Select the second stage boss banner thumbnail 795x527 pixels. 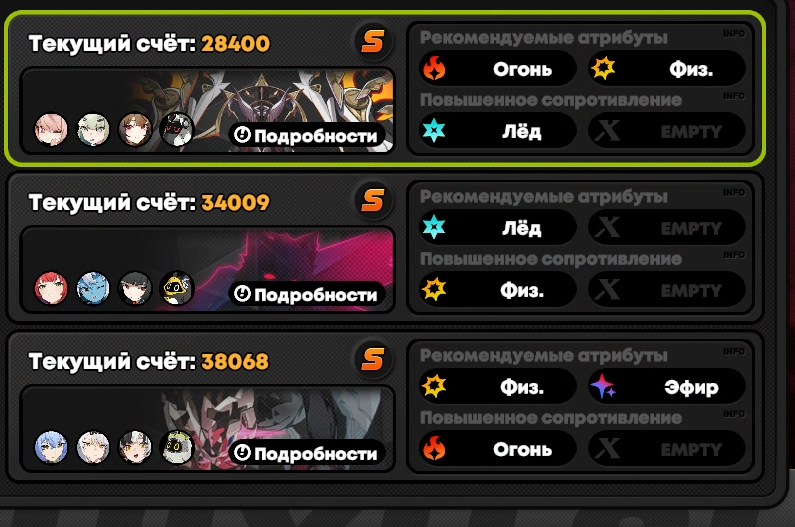(x=207, y=269)
